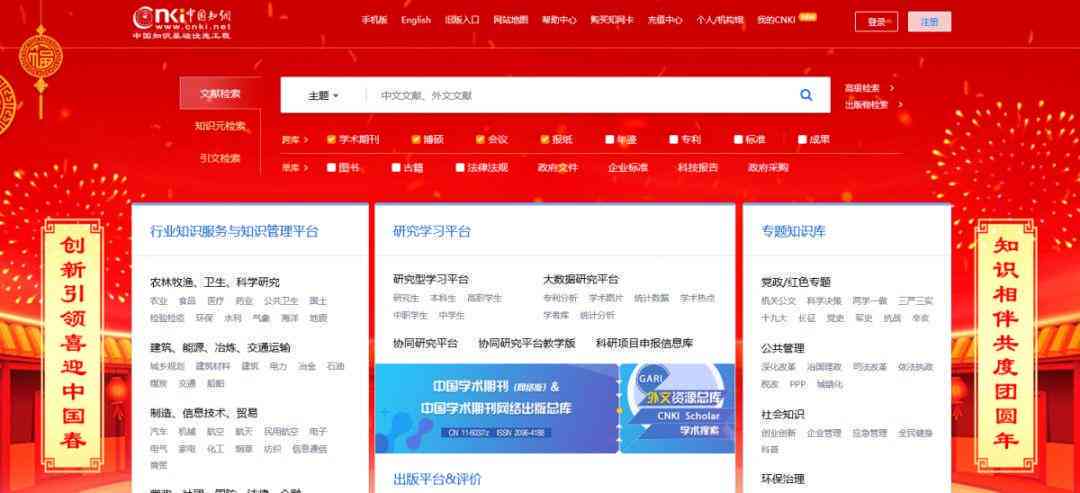Open the 中国学术期刊网络出版总库 banner

(497, 408)
